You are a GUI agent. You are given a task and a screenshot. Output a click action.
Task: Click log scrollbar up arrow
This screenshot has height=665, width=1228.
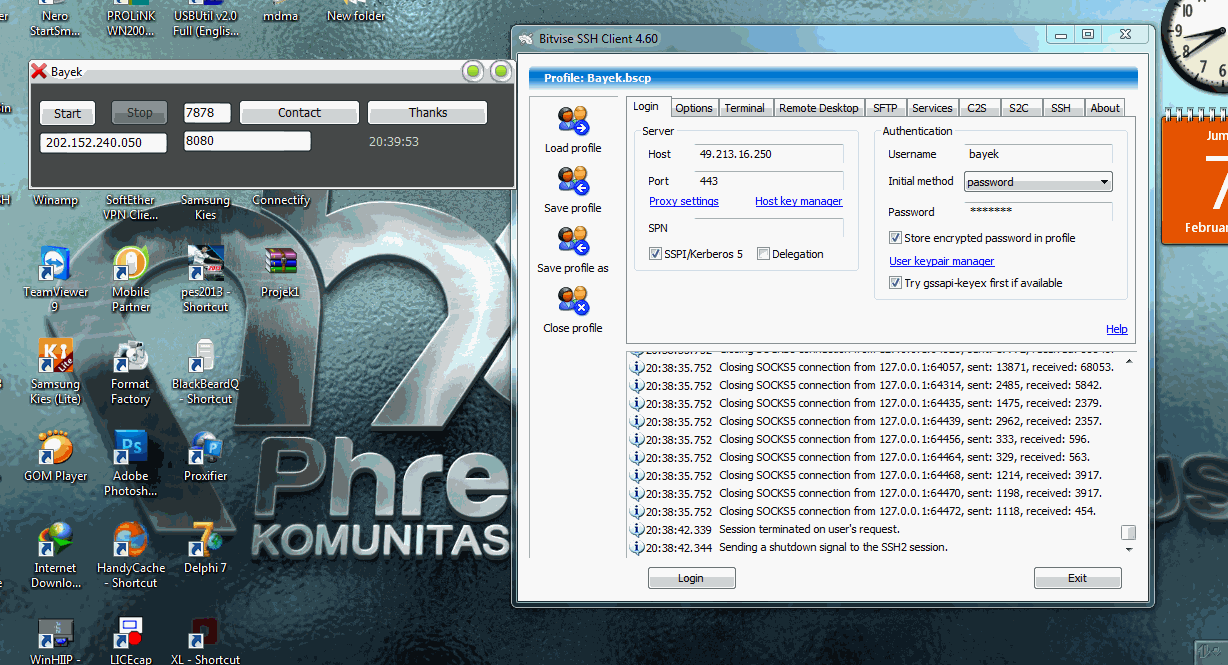click(x=1129, y=360)
